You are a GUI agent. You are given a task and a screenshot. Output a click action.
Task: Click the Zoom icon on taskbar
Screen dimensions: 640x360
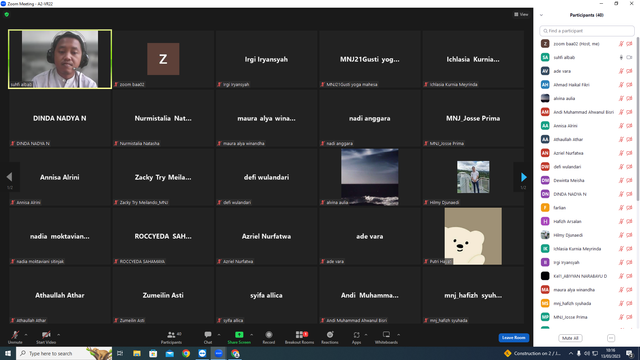click(x=219, y=353)
